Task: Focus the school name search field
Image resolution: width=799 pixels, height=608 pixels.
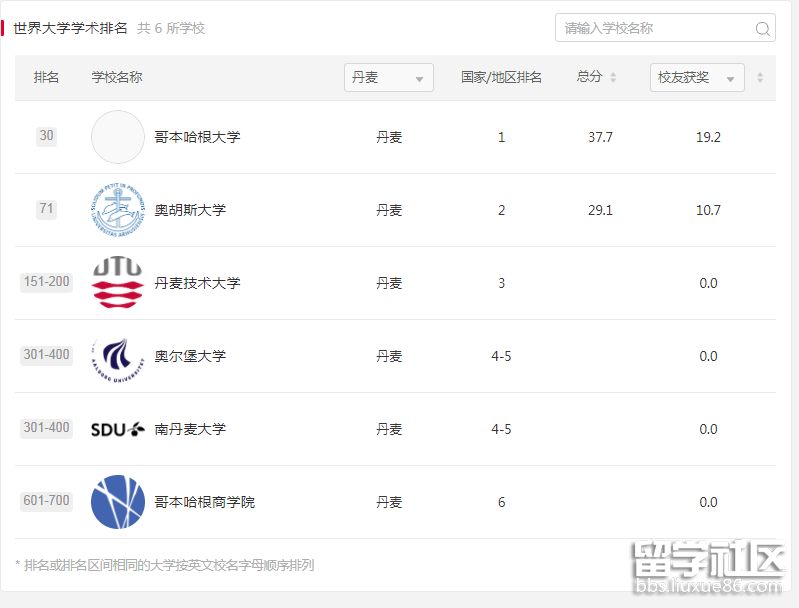Action: pos(665,28)
